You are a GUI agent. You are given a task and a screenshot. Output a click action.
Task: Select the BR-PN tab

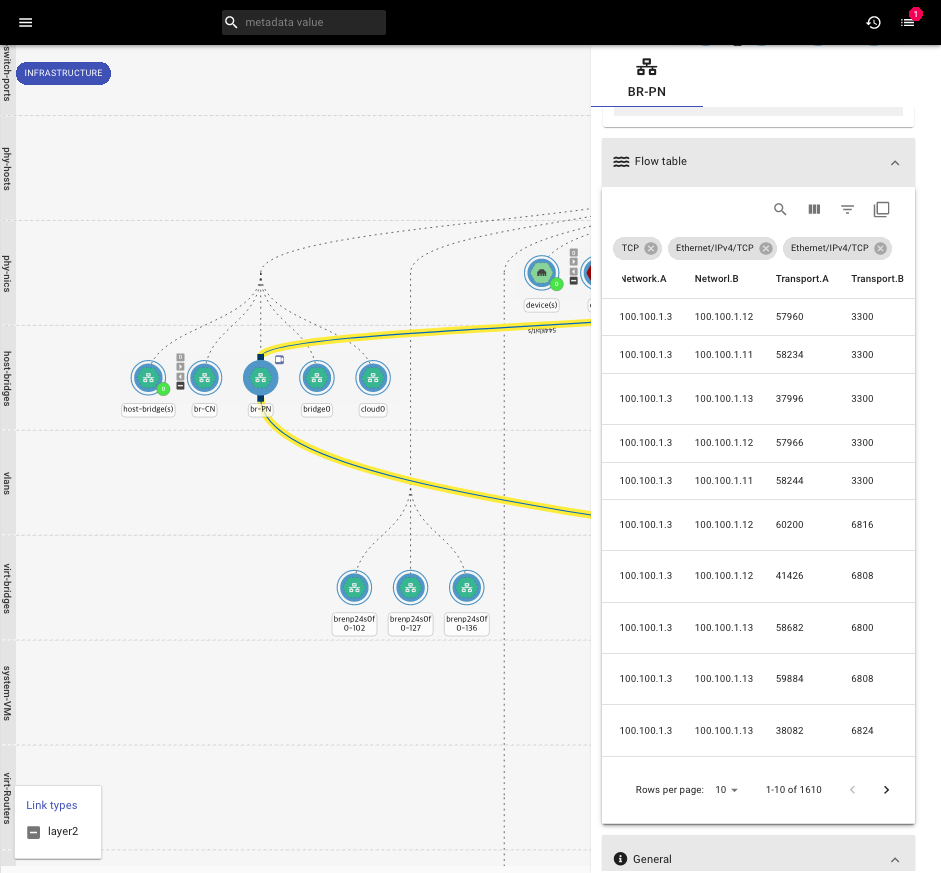[646, 77]
